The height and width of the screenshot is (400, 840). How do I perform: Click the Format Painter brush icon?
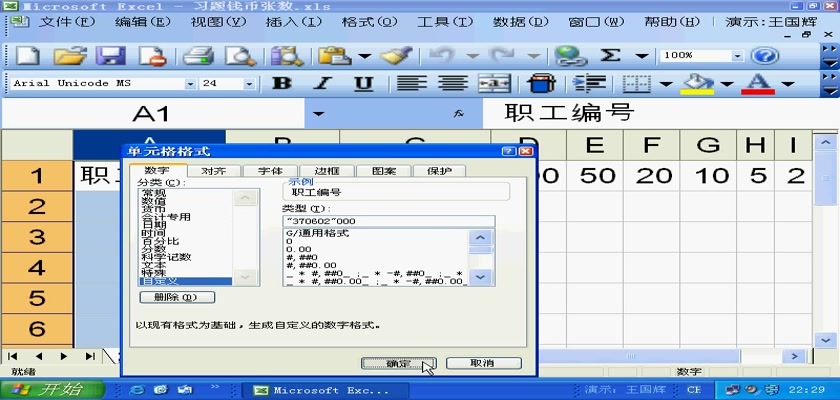click(391, 56)
